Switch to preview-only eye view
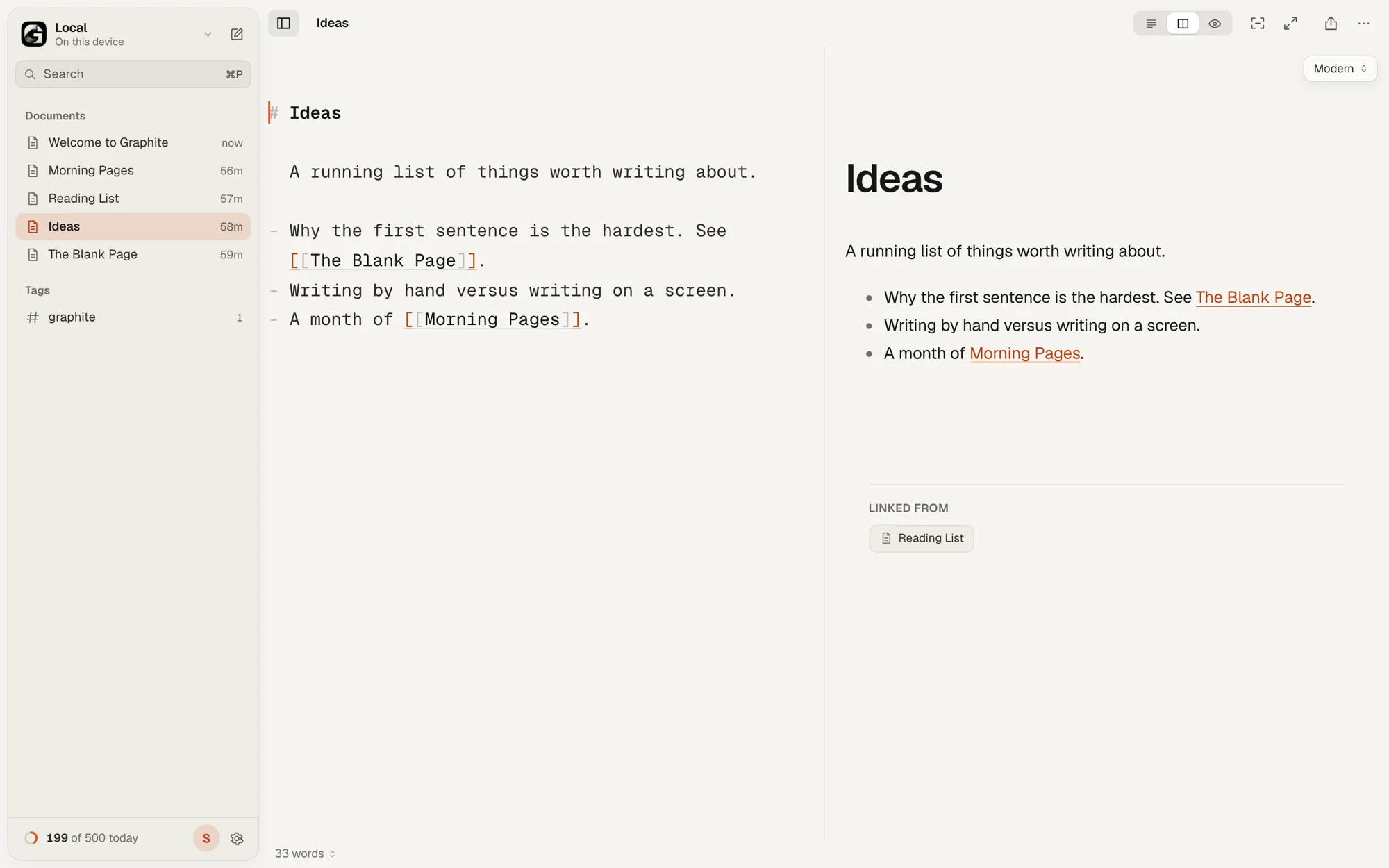1389x868 pixels. pos(1215,24)
